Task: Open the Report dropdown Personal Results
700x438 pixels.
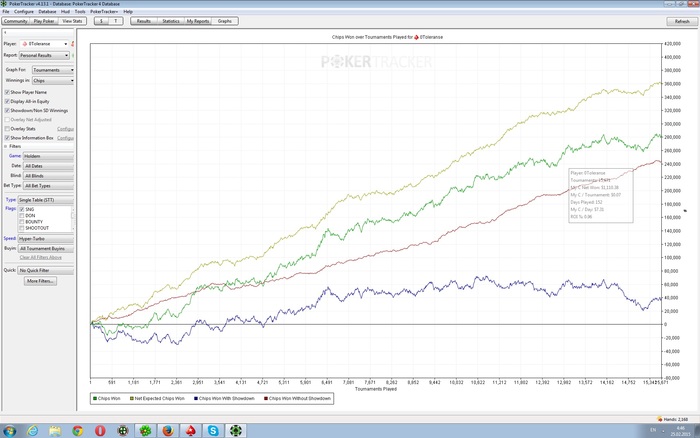Action: click(x=44, y=55)
